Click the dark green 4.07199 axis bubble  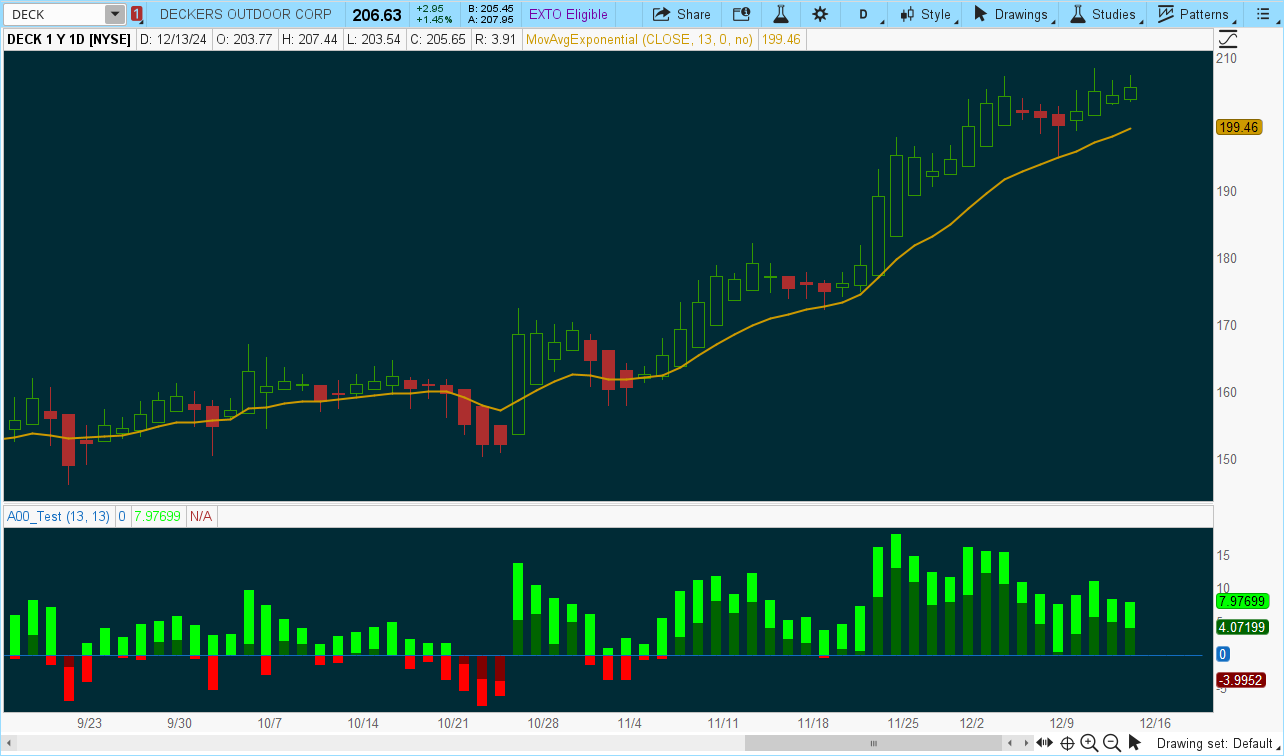point(1241,628)
